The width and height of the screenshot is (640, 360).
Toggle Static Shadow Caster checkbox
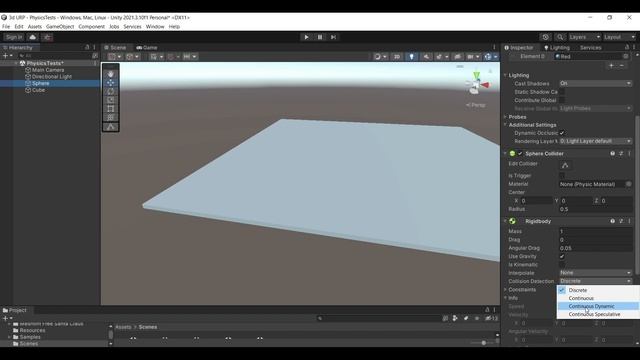(x=562, y=92)
